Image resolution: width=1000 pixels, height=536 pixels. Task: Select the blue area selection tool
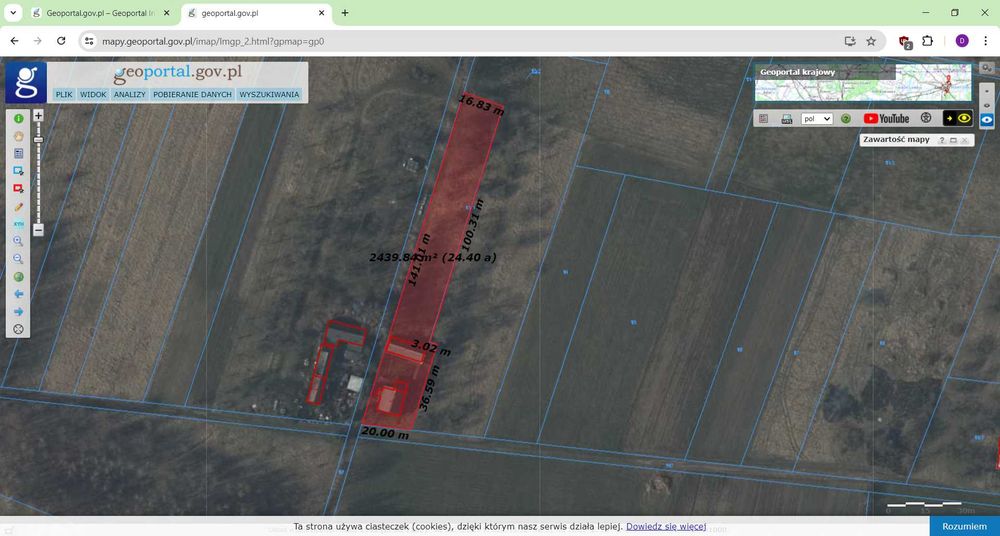pyautogui.click(x=18, y=171)
